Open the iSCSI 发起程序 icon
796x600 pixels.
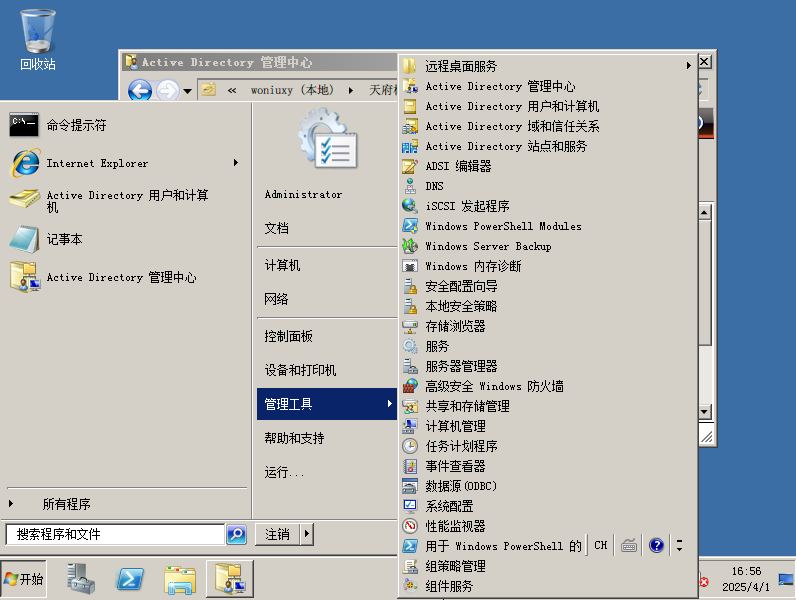410,206
